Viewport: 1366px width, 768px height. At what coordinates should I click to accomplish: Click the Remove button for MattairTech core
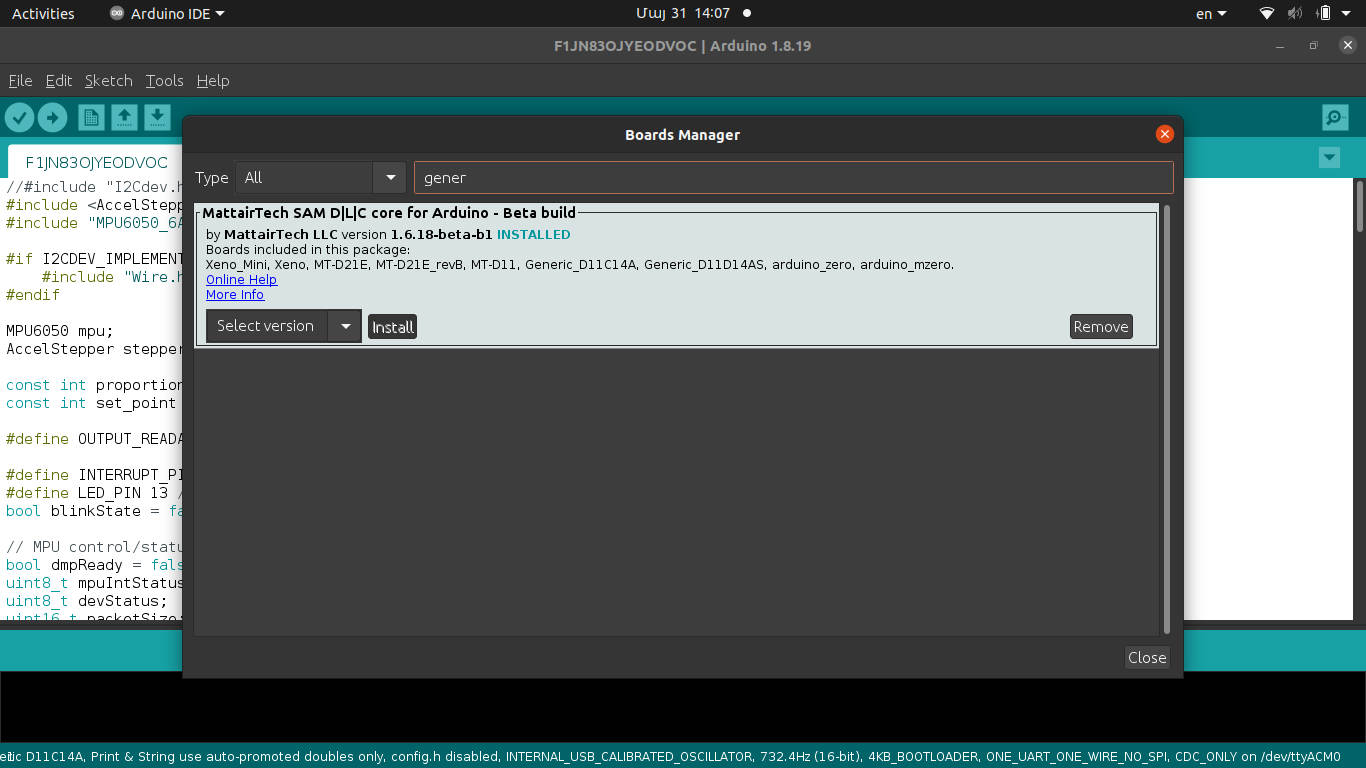(1101, 327)
